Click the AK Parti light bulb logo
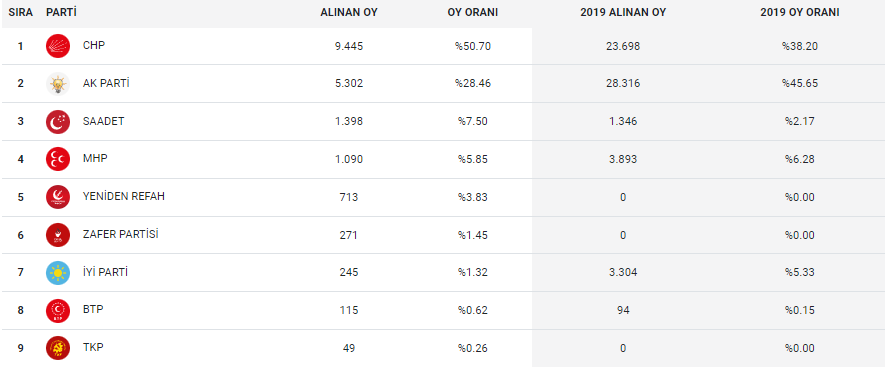 point(58,84)
